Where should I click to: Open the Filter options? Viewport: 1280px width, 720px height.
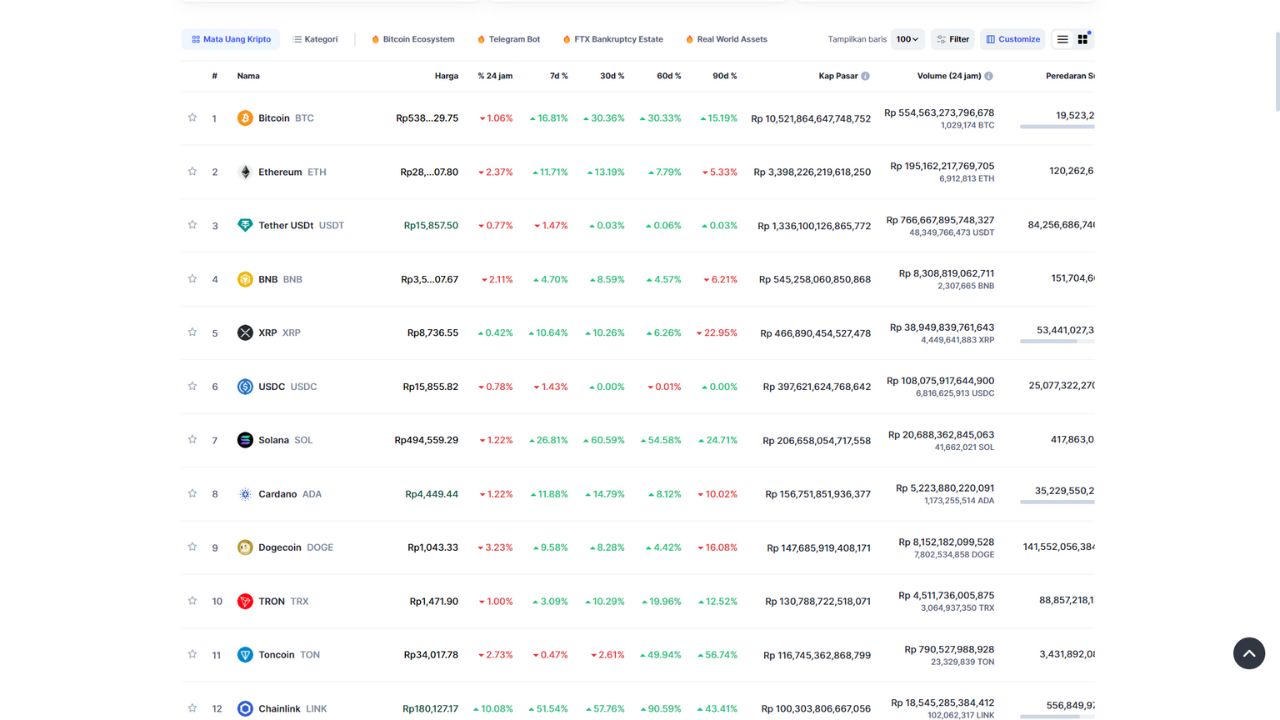pyautogui.click(x=952, y=39)
